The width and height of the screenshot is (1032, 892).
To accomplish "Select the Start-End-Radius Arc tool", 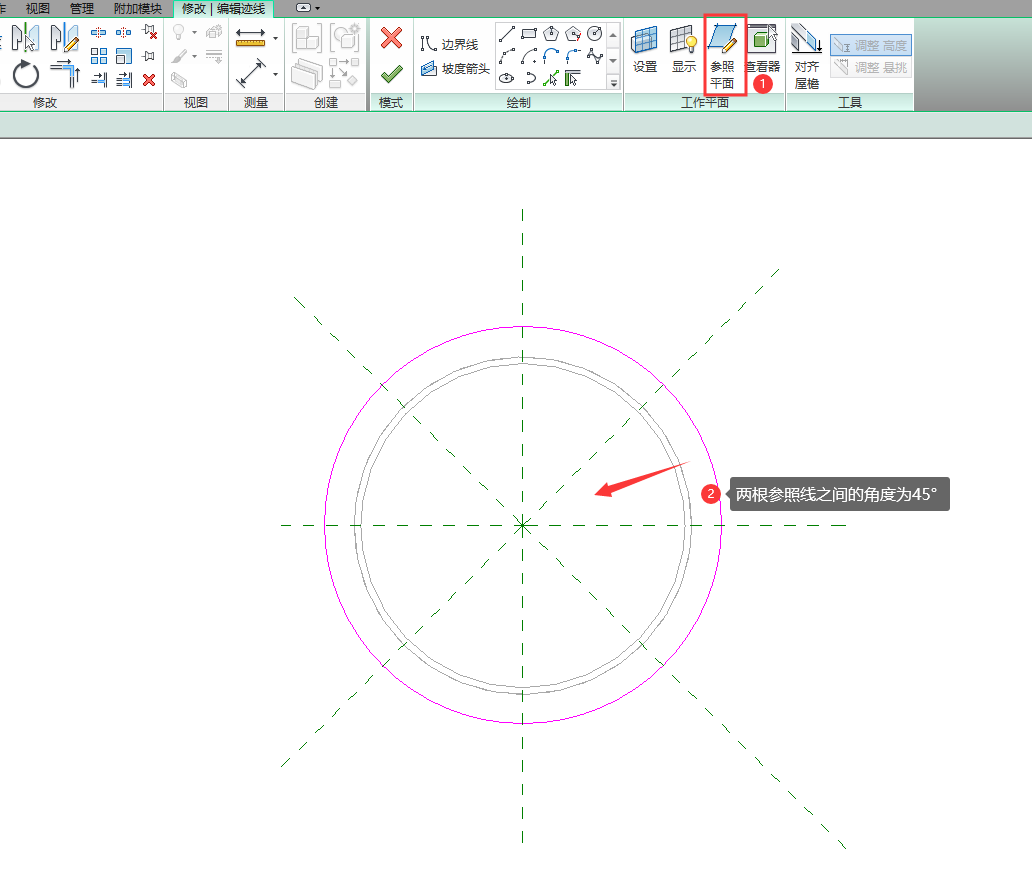I will (507, 56).
